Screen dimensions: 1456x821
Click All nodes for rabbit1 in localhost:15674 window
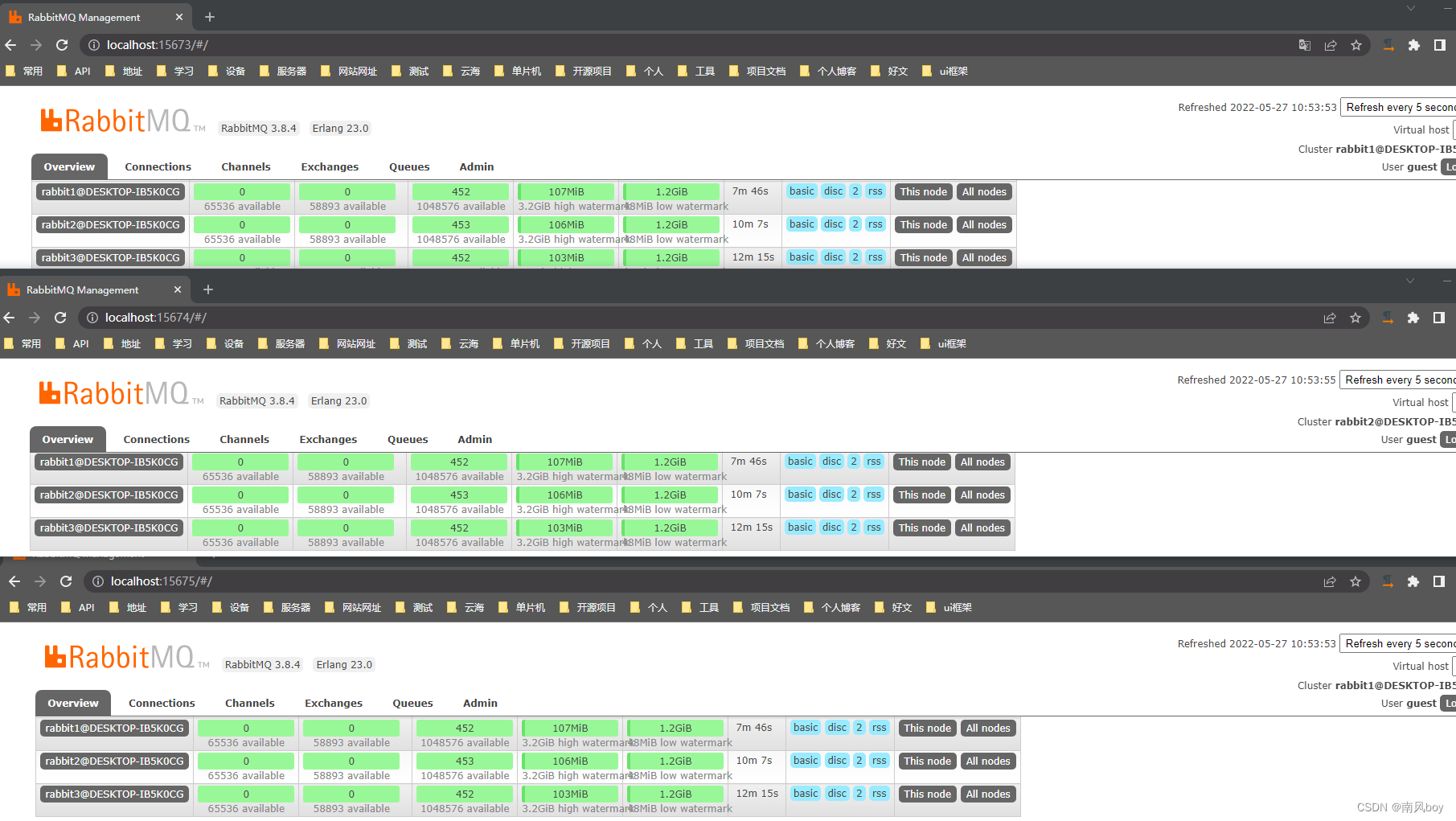[x=982, y=462]
